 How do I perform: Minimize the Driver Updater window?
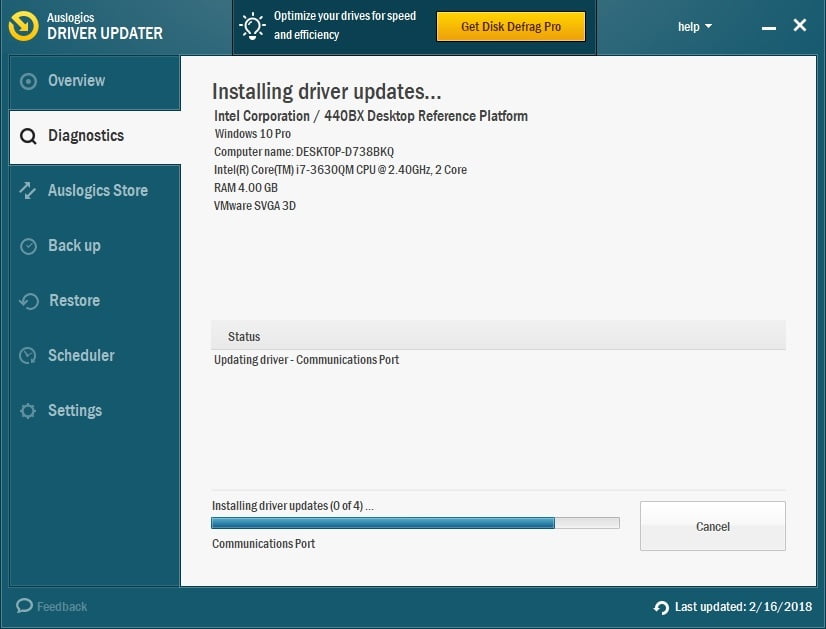(x=769, y=27)
